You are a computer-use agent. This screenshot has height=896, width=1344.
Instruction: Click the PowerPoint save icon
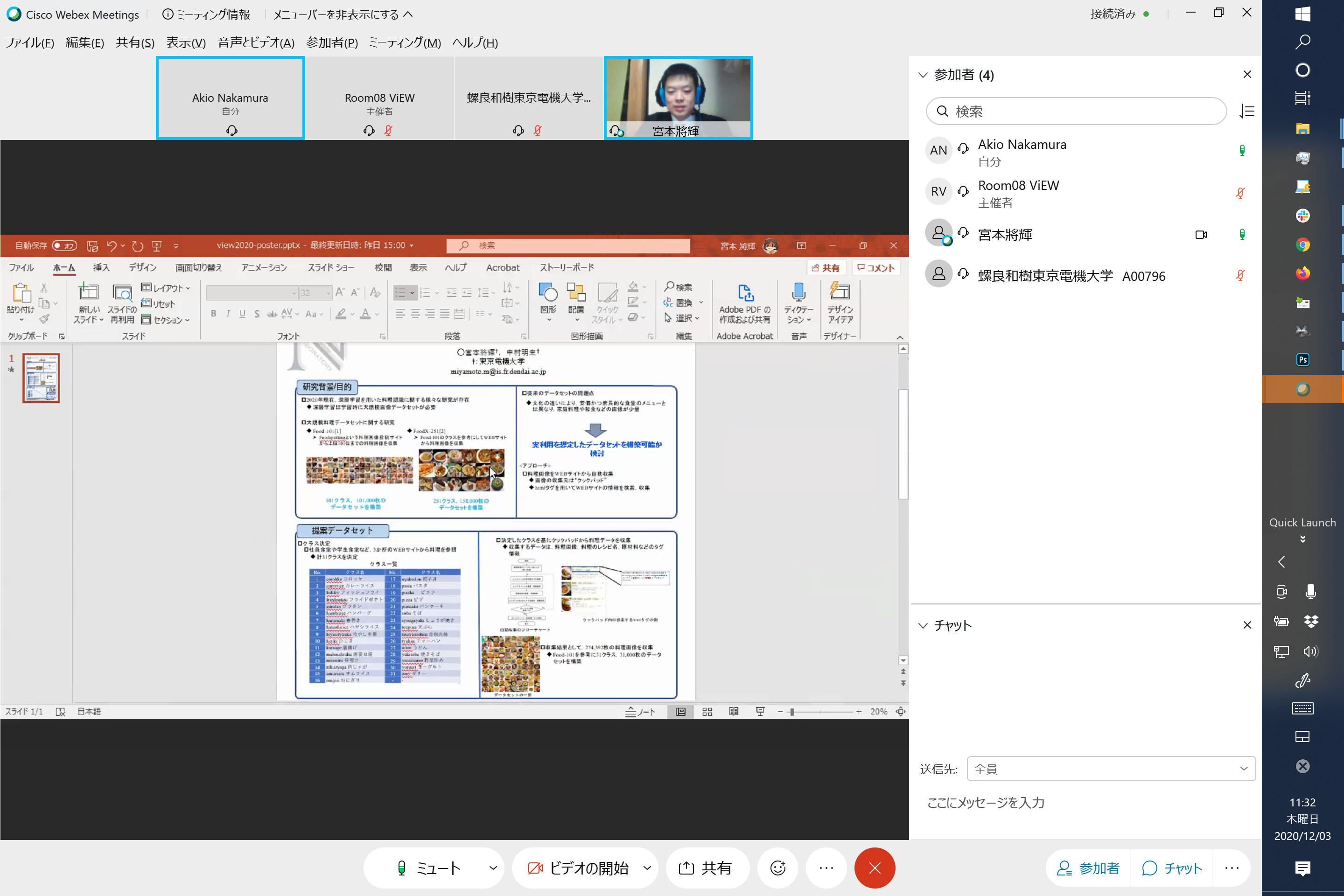coord(92,246)
